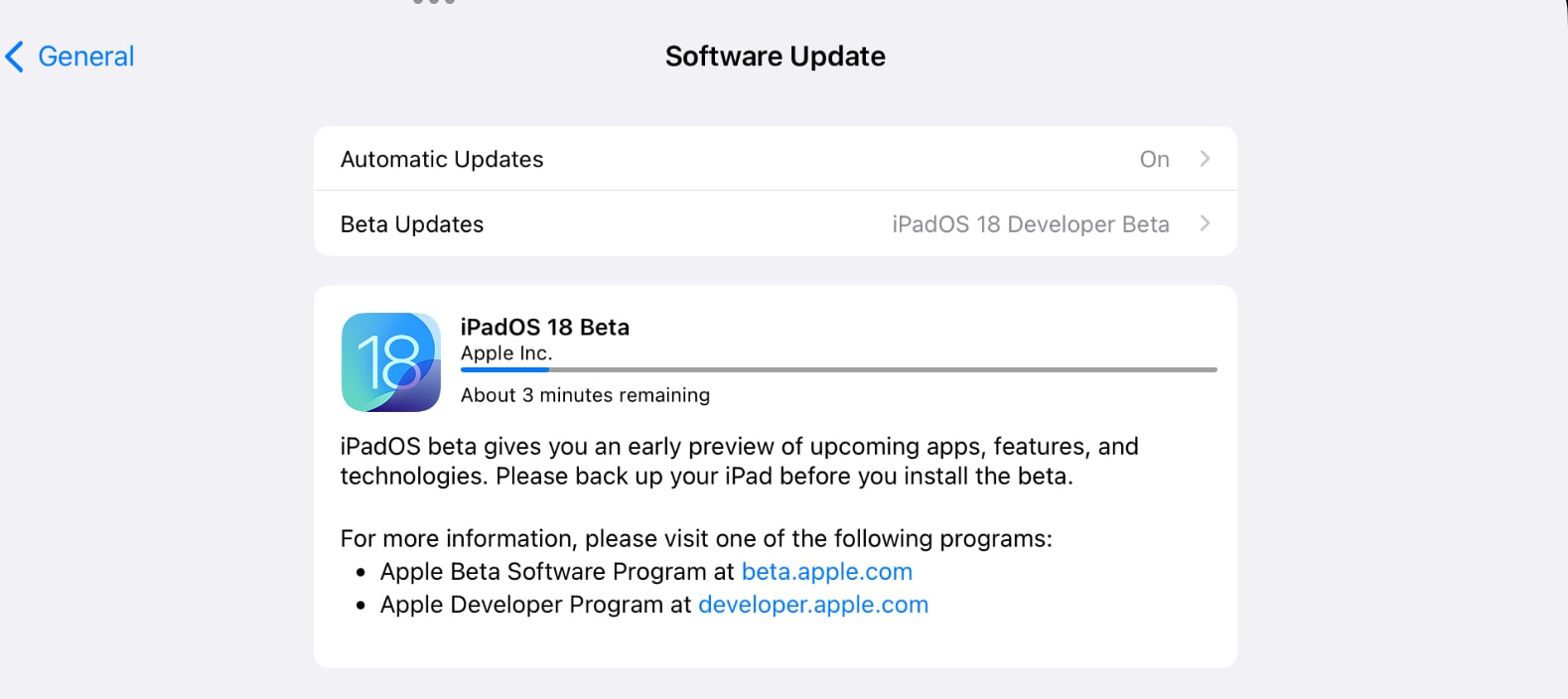Open the developer.apple.com link
This screenshot has width=1568, height=699.
click(x=813, y=605)
